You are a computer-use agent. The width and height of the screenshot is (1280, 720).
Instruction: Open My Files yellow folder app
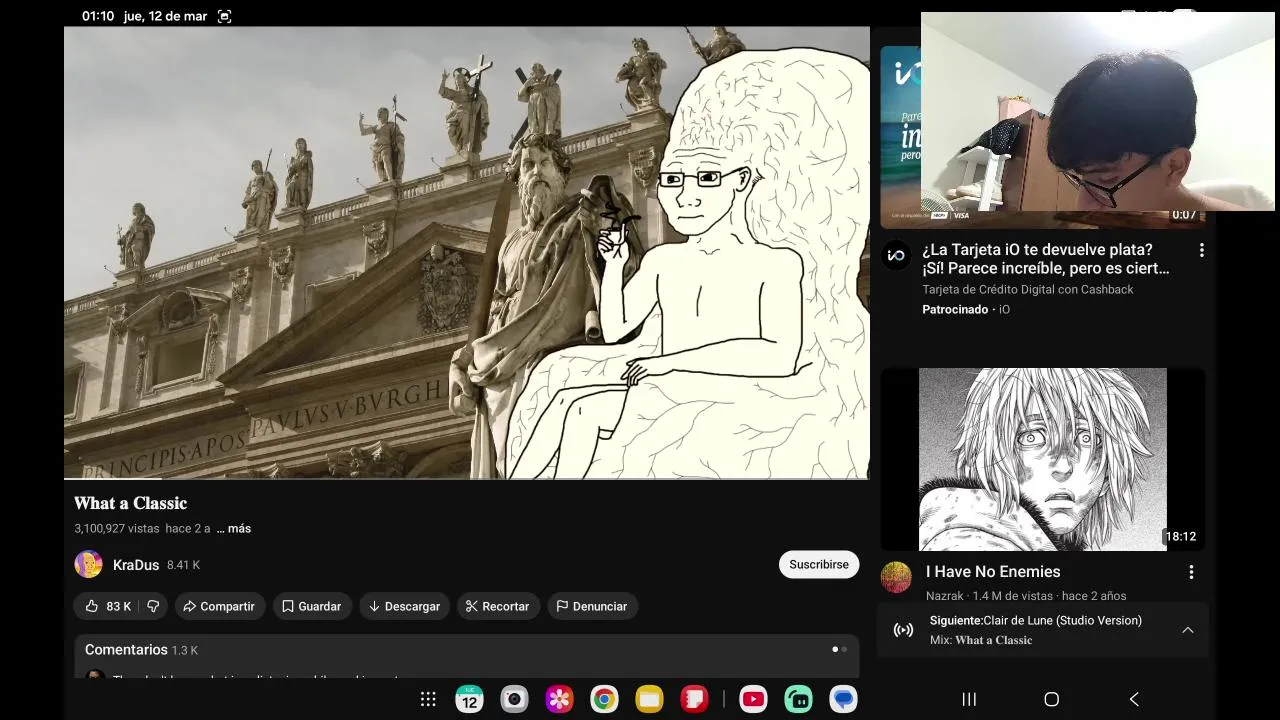649,699
